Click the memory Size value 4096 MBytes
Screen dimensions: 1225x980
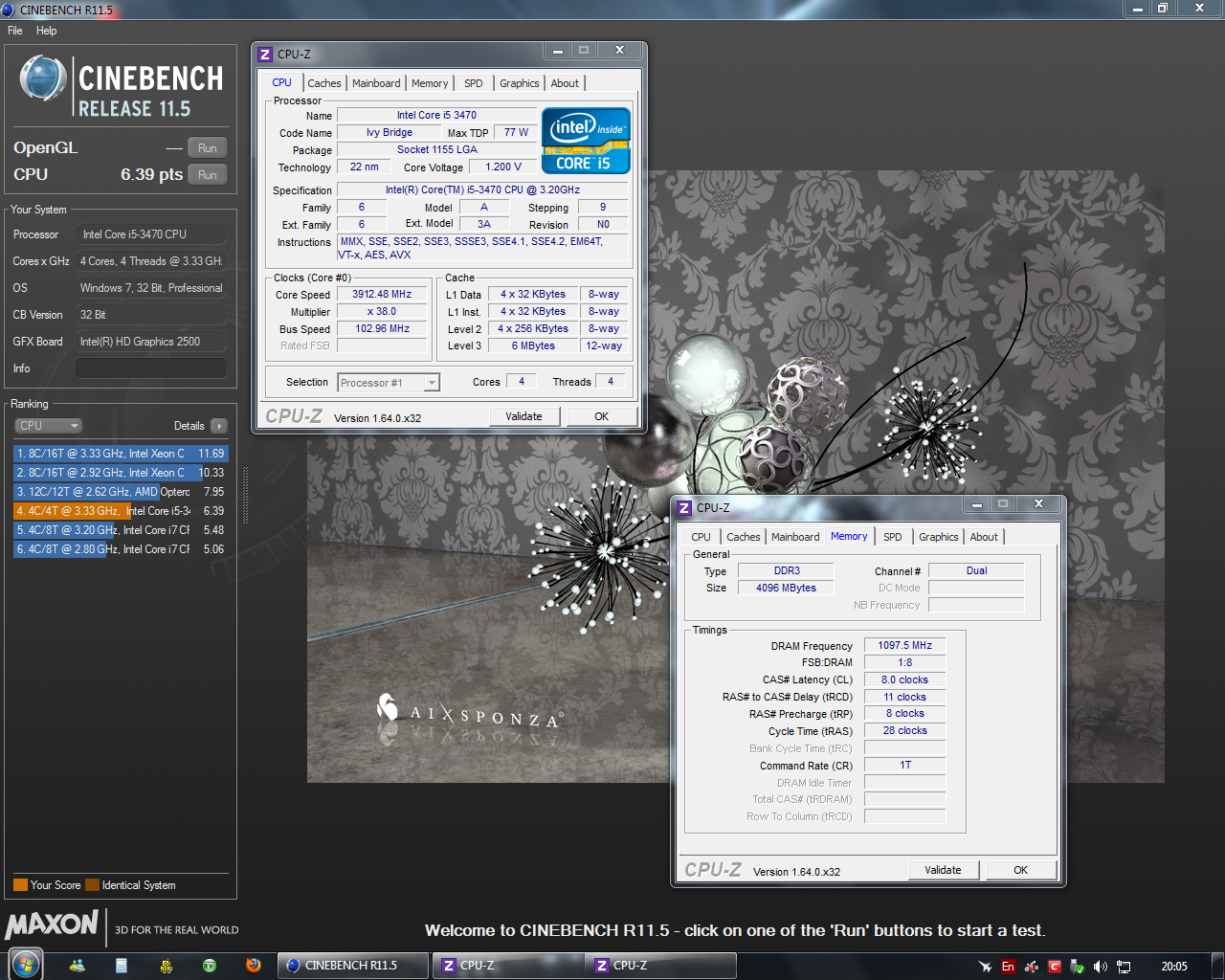click(x=786, y=589)
